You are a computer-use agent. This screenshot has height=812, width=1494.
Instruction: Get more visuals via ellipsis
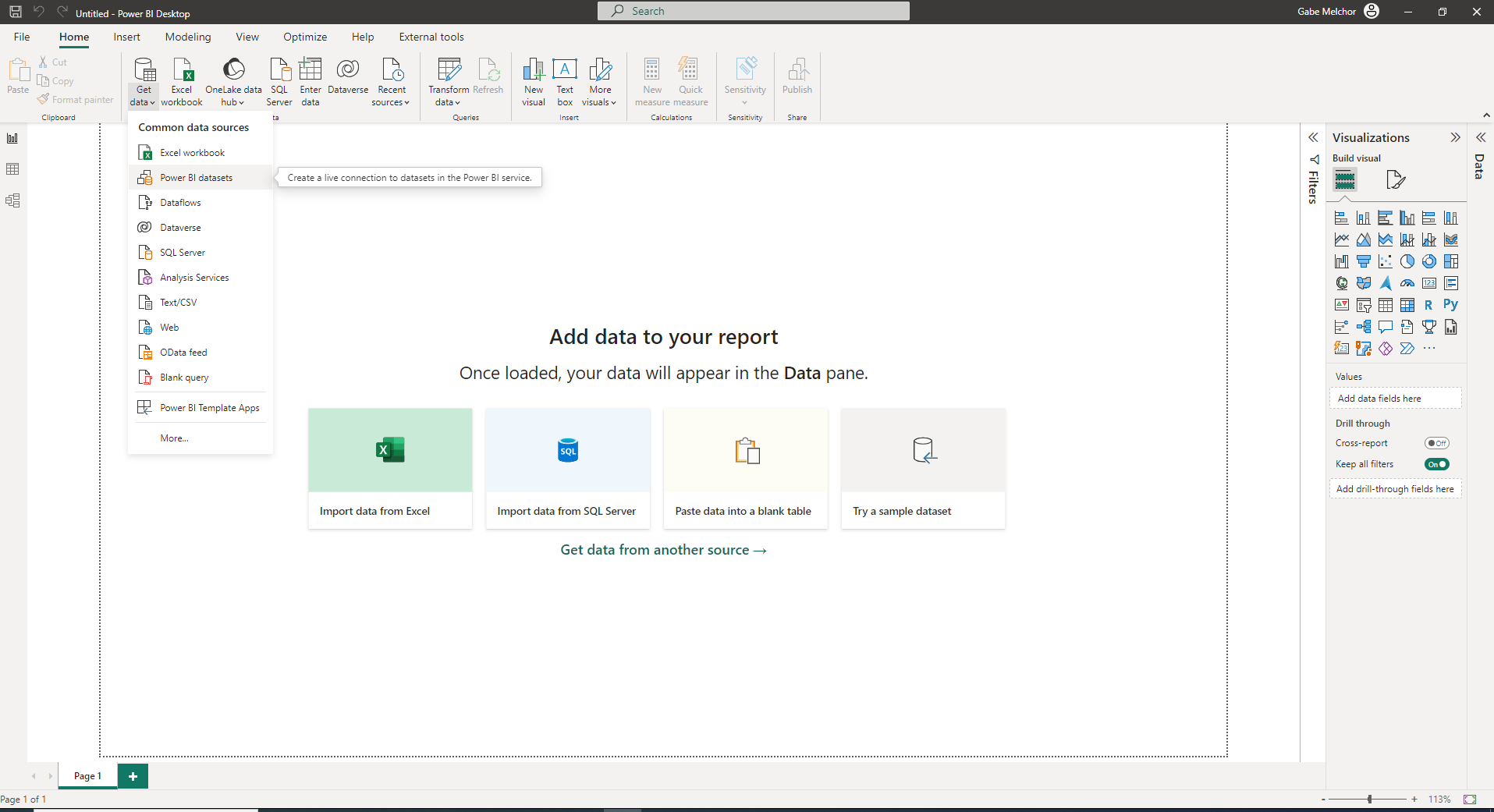tap(1428, 349)
